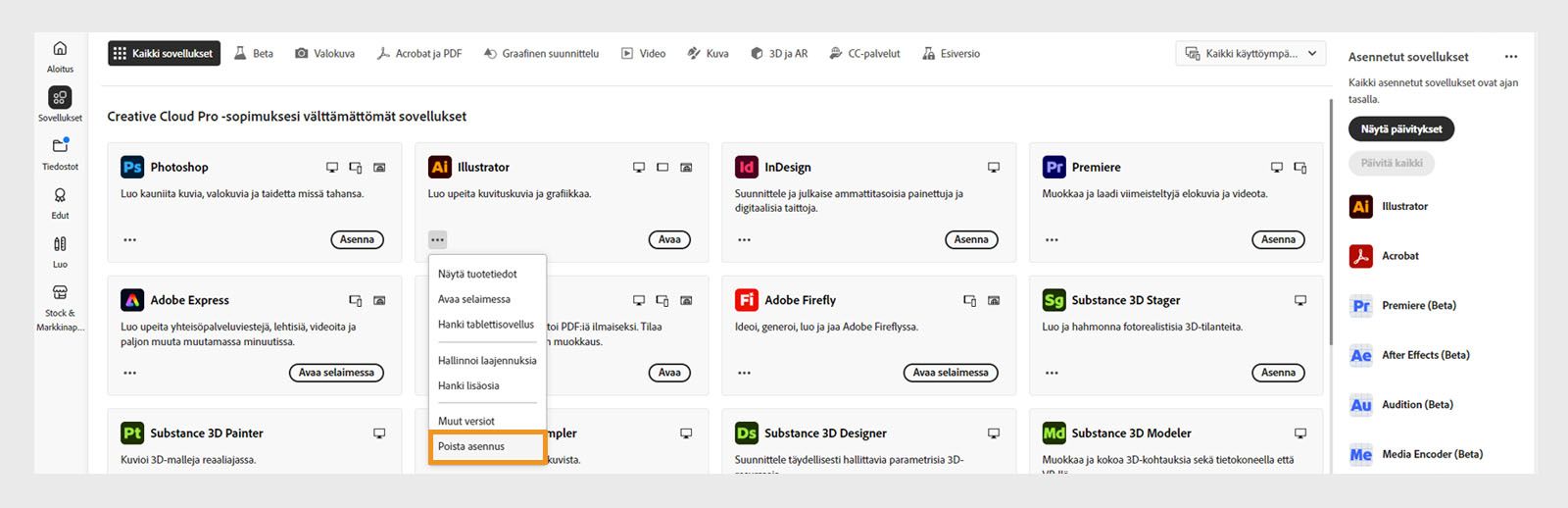The height and width of the screenshot is (508, 1568).
Task: Switch to the Acrobat ja PDF tab
Action: click(419, 54)
